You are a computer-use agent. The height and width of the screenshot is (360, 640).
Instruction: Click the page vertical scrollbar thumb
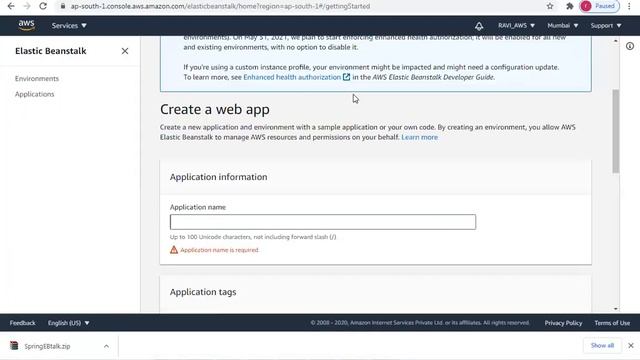click(616, 131)
